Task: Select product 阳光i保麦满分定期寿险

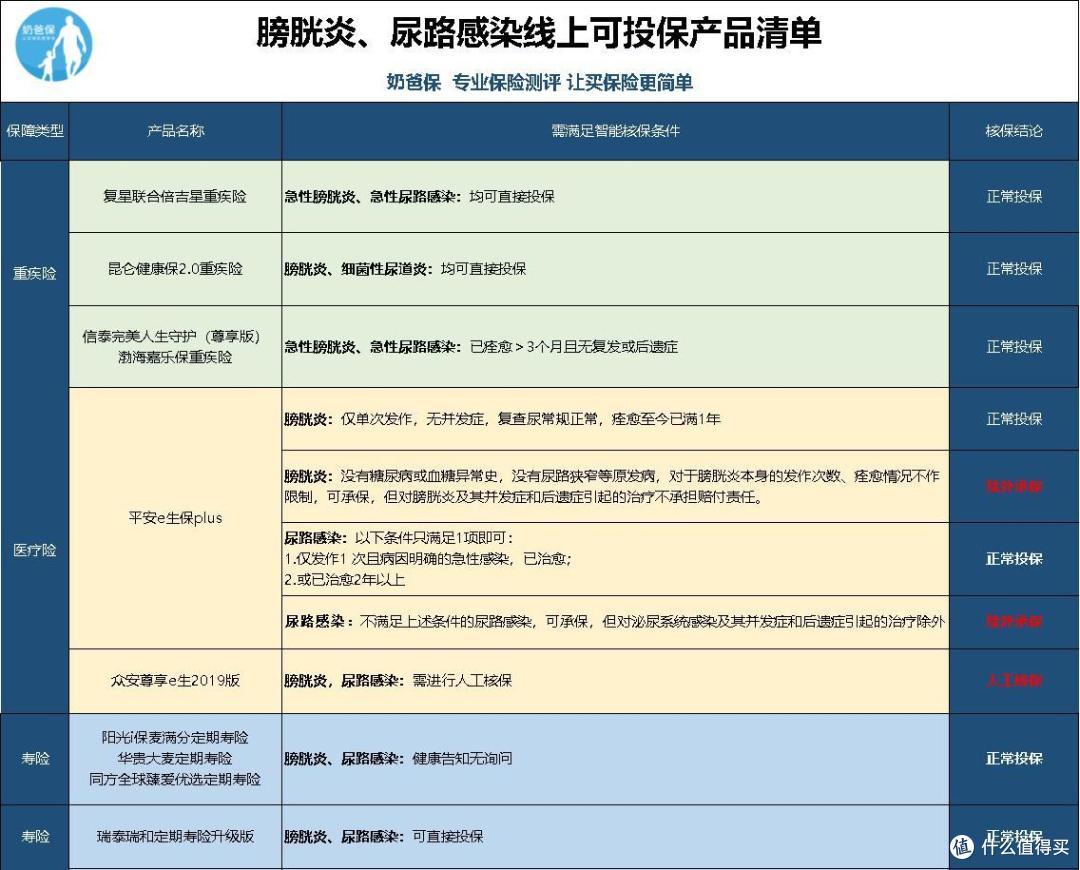Action: [175, 738]
